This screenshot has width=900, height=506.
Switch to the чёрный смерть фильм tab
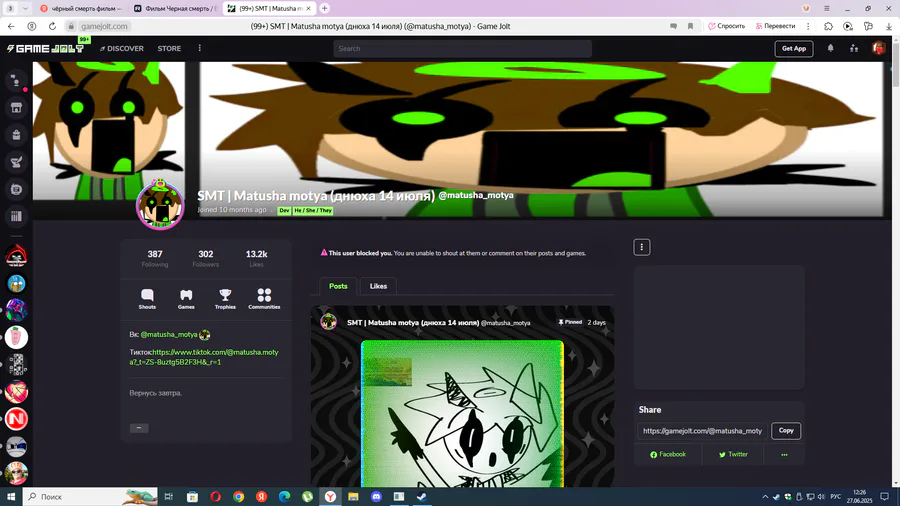coord(82,9)
